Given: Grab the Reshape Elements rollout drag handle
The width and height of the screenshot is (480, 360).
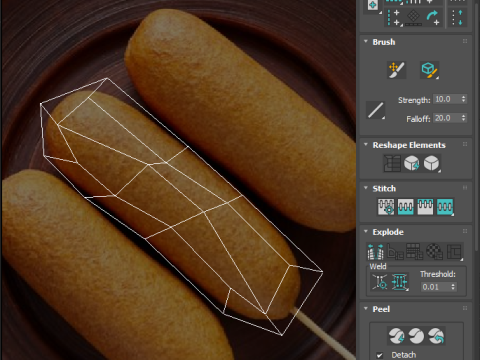Looking at the screenshot, I should [465, 144].
